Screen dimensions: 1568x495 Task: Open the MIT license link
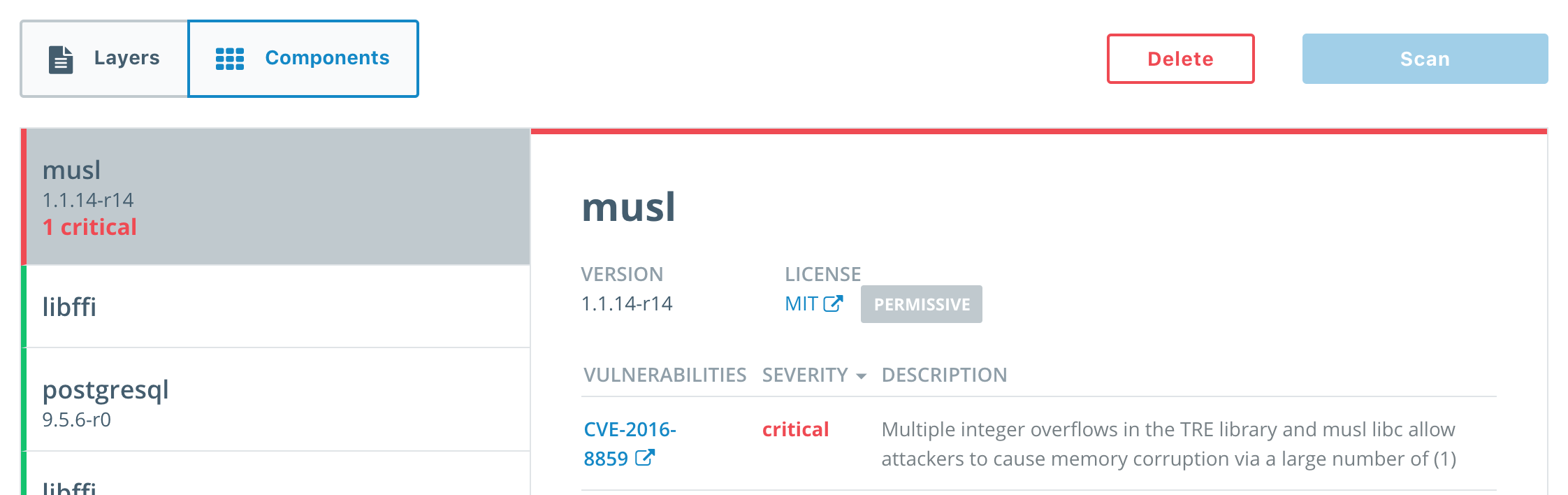(801, 303)
